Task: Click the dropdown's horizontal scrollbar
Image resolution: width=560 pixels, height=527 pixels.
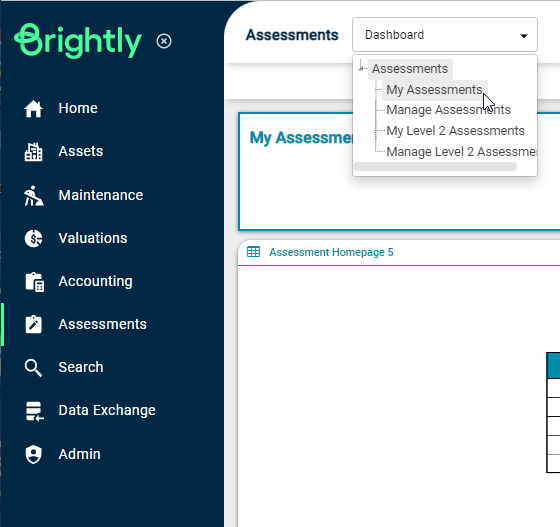Action: coord(435,166)
